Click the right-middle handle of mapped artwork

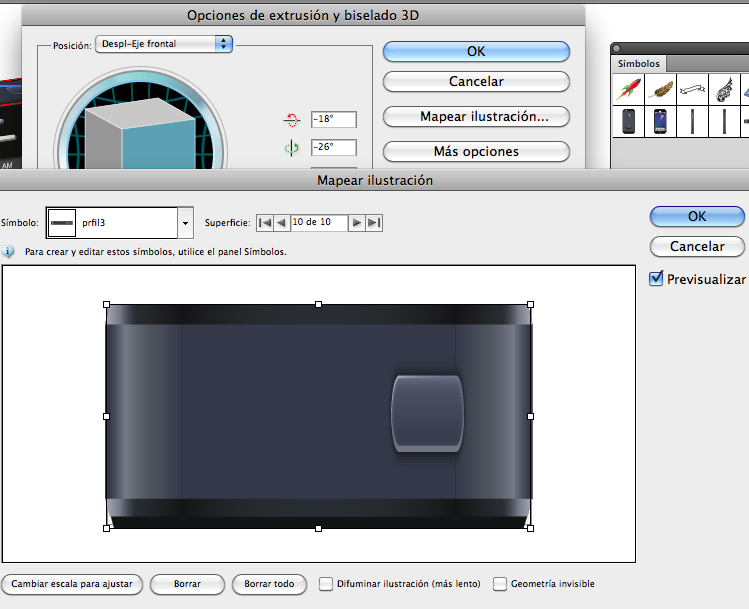point(530,417)
